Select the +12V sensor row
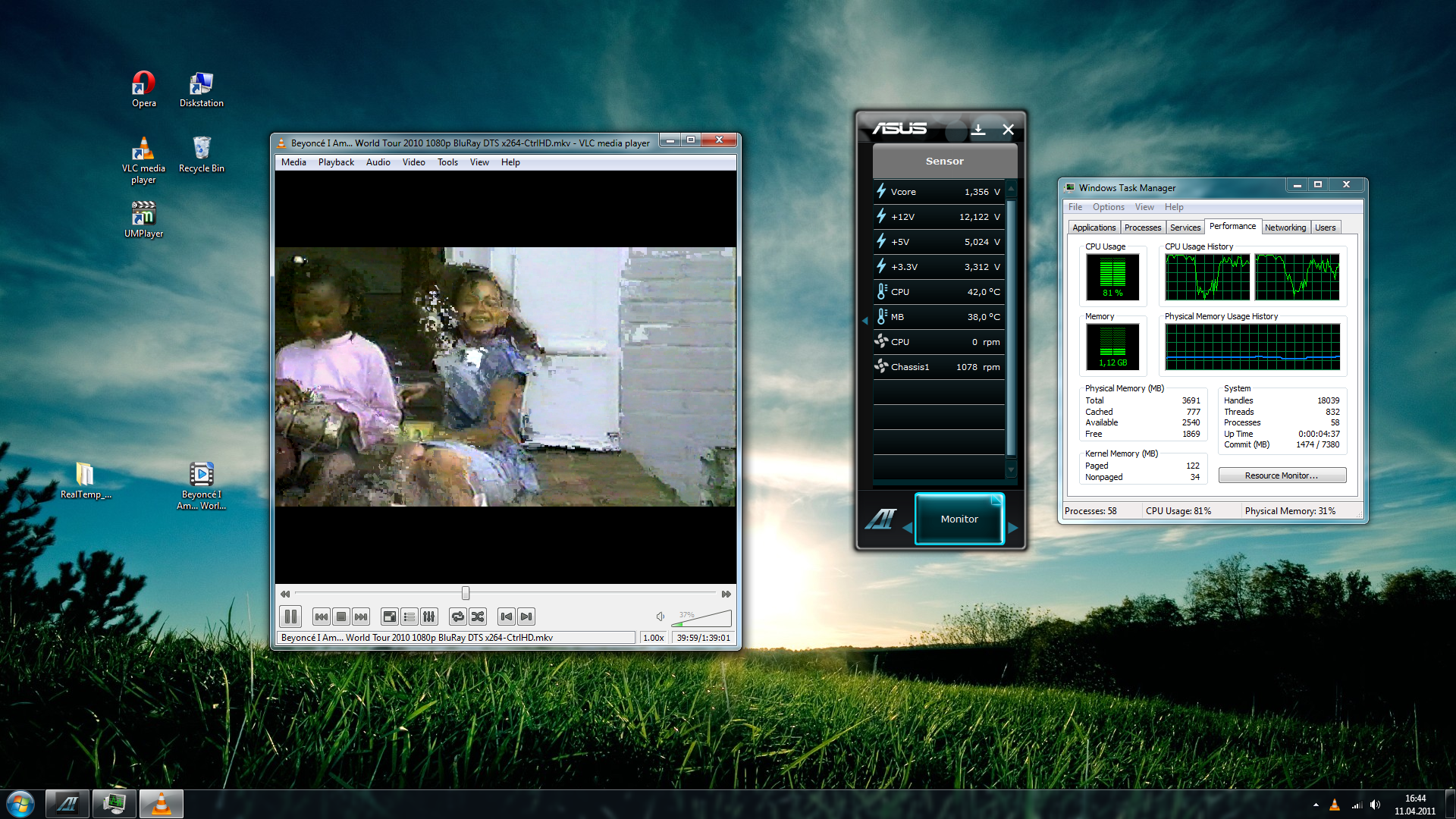 pyautogui.click(x=939, y=217)
